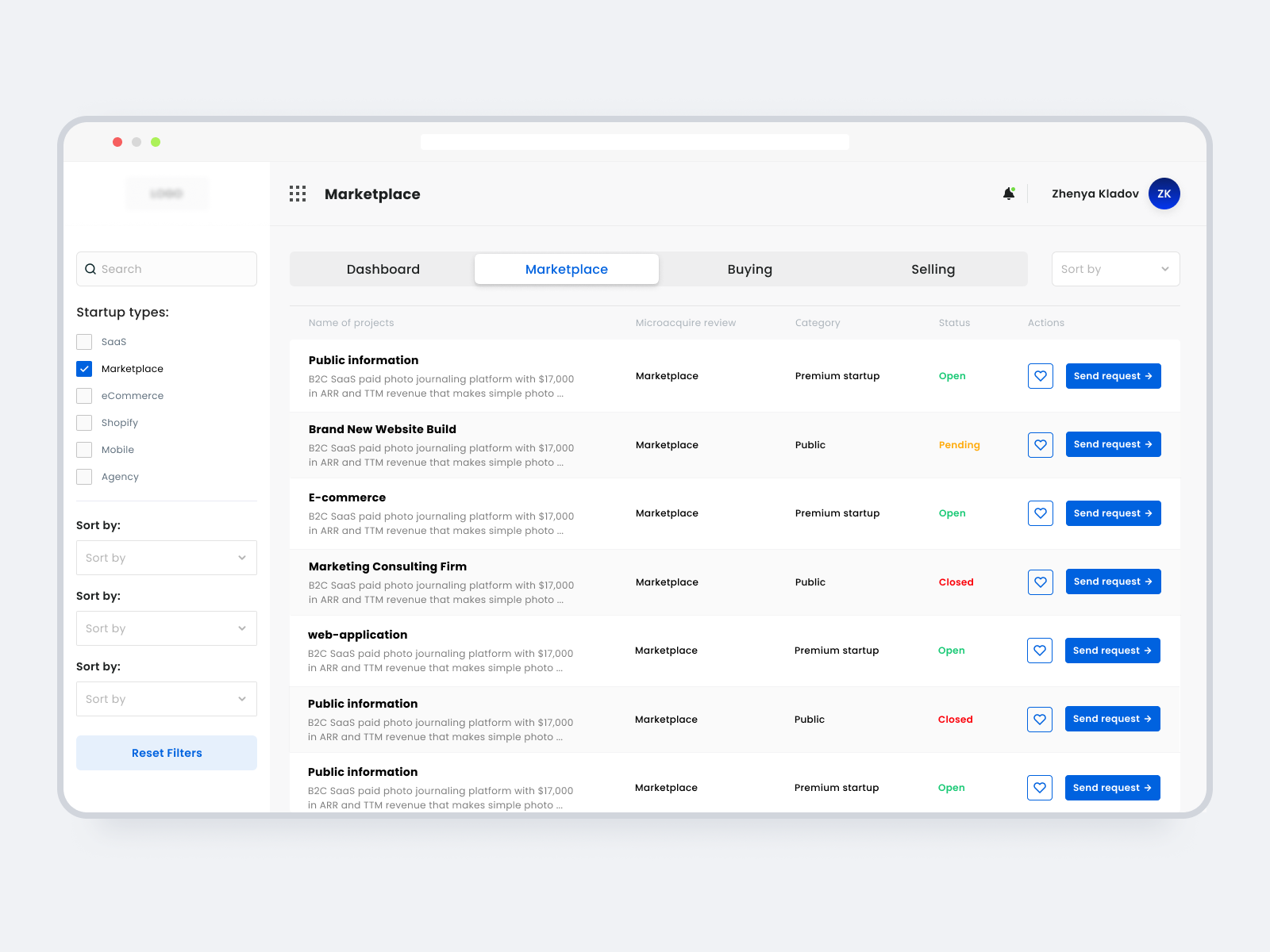
Task: Open the apps grid menu icon
Action: 298,194
